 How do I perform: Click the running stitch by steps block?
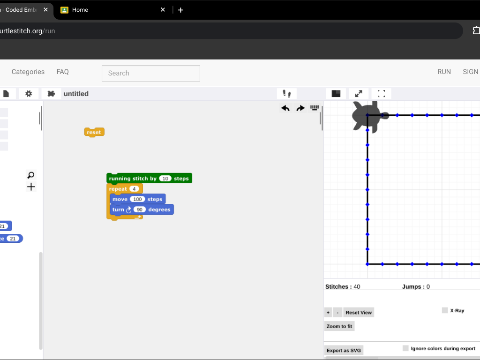coord(149,178)
